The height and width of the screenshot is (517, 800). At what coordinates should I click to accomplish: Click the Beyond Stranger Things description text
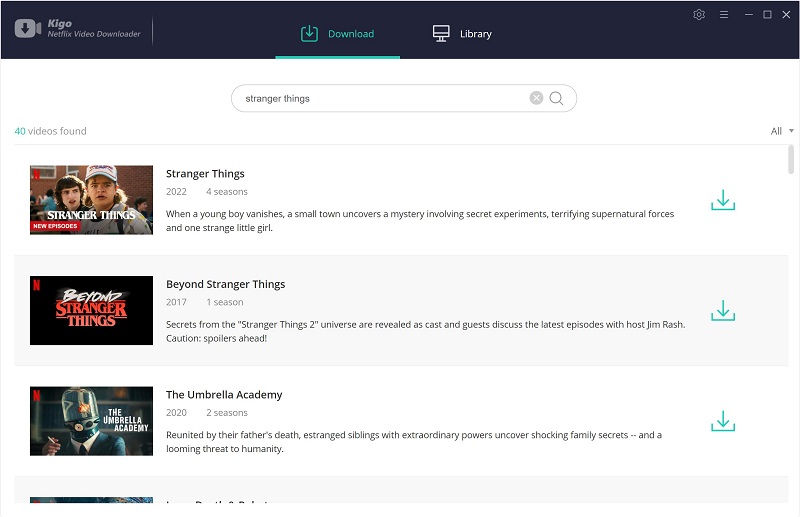tap(426, 331)
